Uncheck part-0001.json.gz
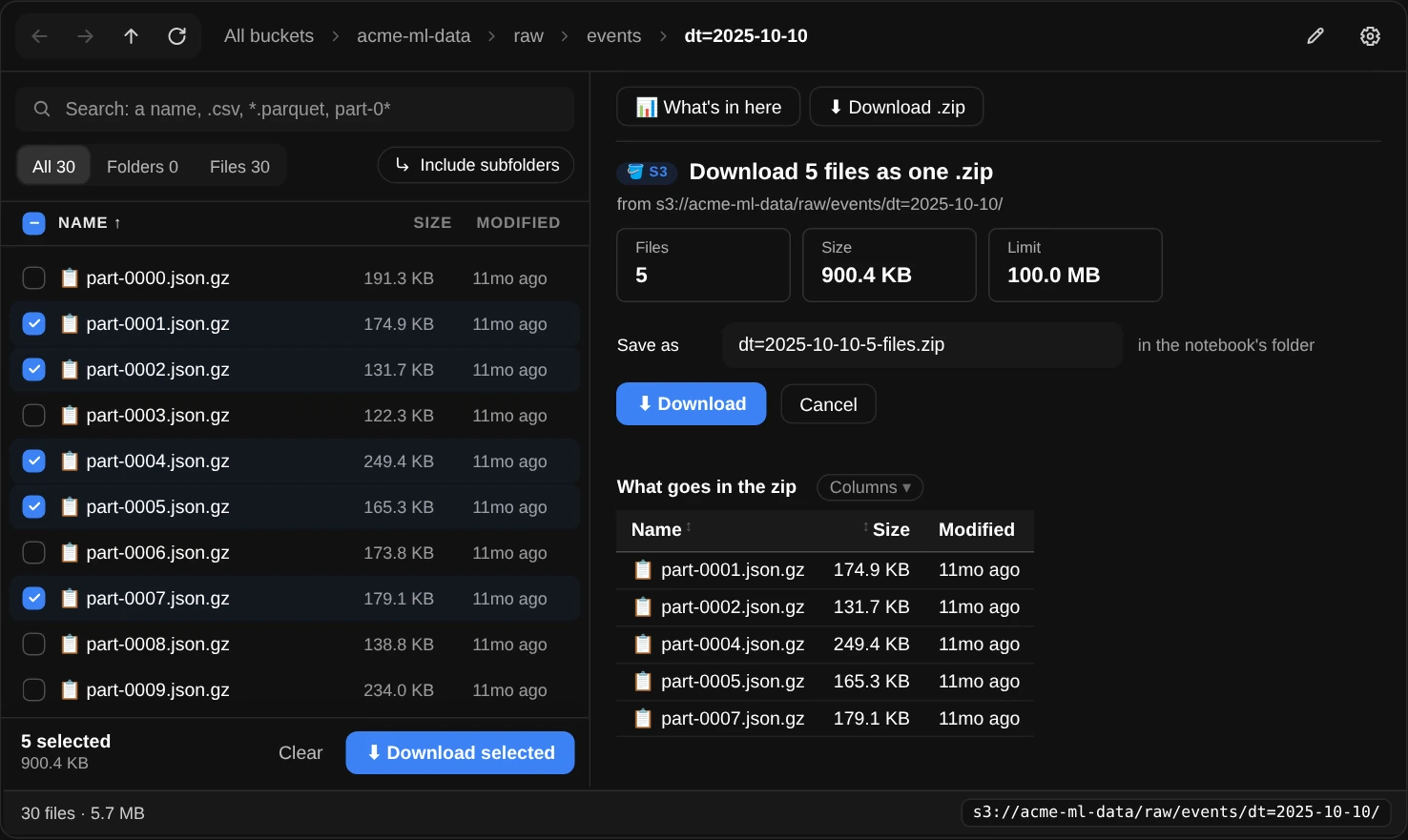The image size is (1408, 840). (33, 324)
